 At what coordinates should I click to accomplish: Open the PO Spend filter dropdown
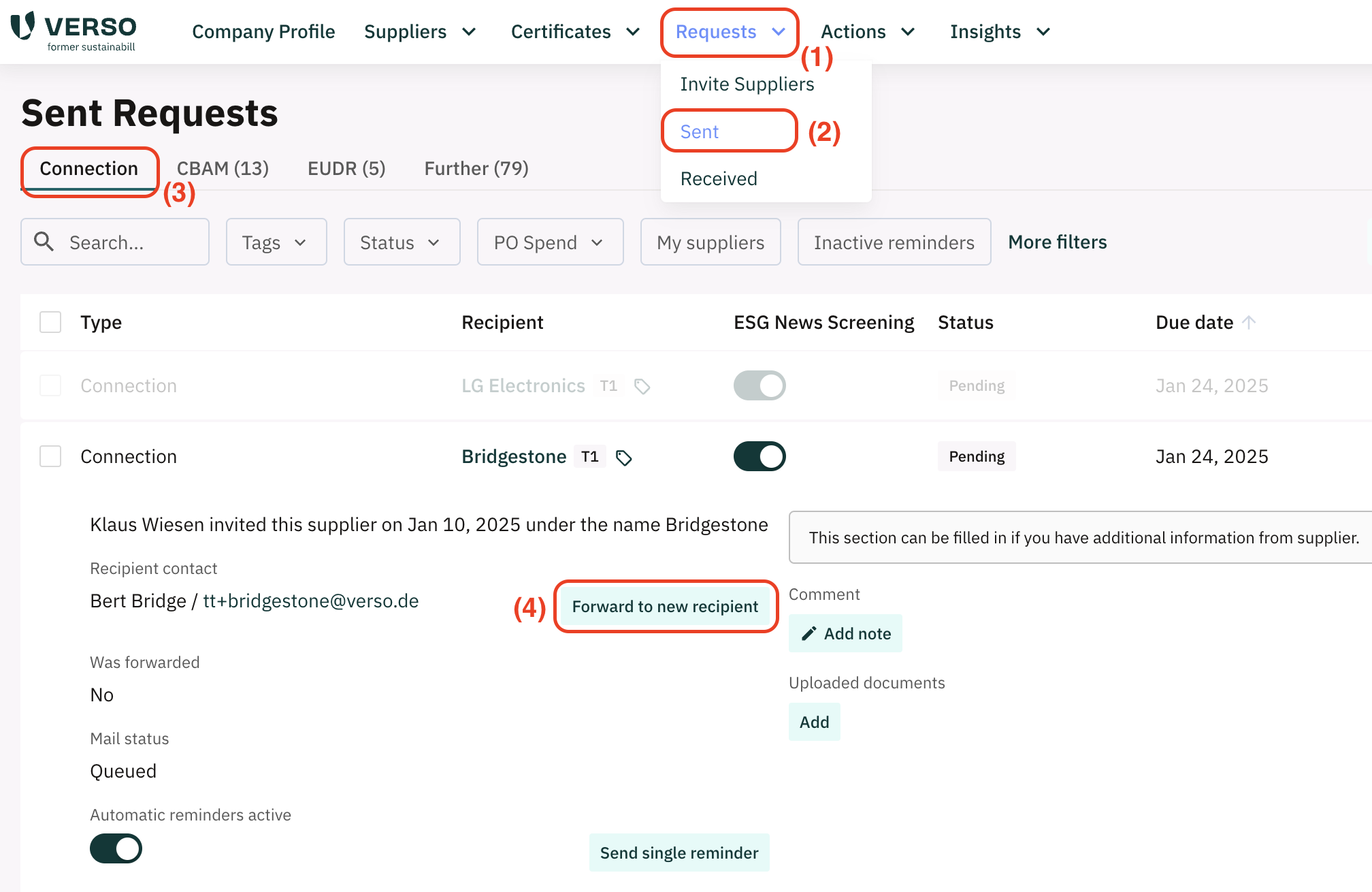550,242
